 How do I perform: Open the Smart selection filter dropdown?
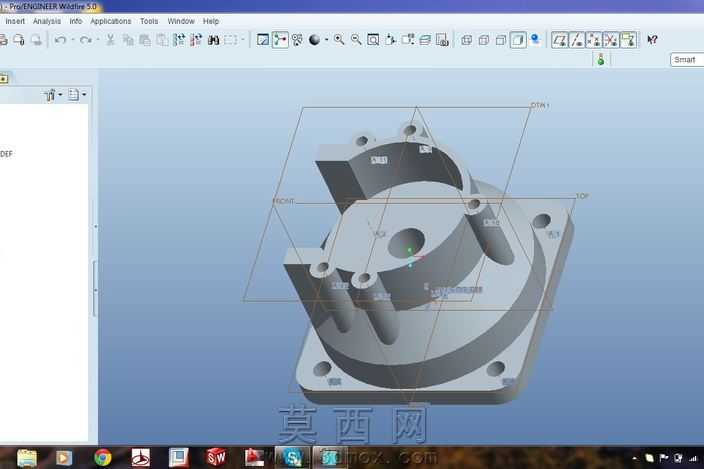pyautogui.click(x=686, y=60)
